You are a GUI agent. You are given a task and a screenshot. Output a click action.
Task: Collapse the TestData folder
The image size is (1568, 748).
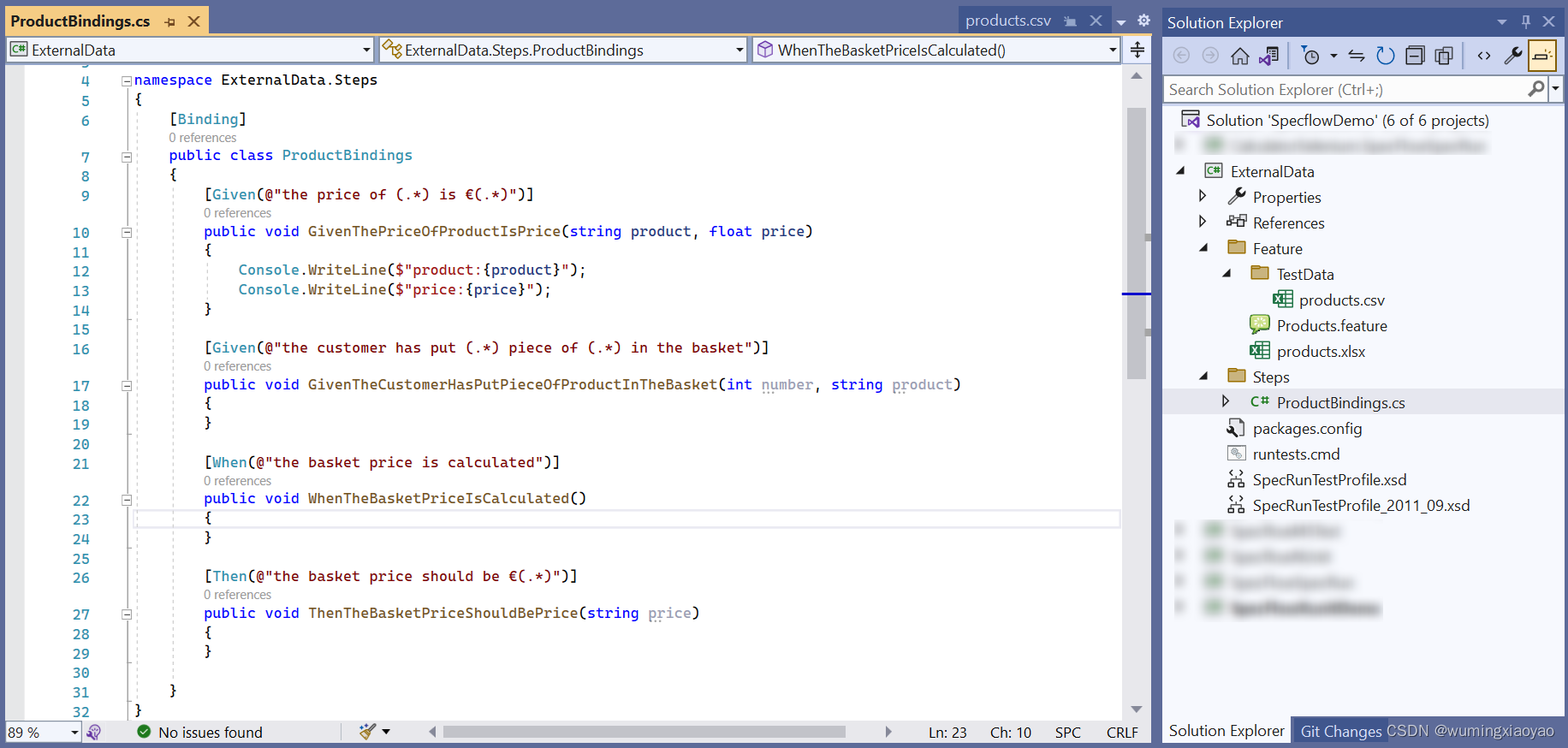(1227, 273)
